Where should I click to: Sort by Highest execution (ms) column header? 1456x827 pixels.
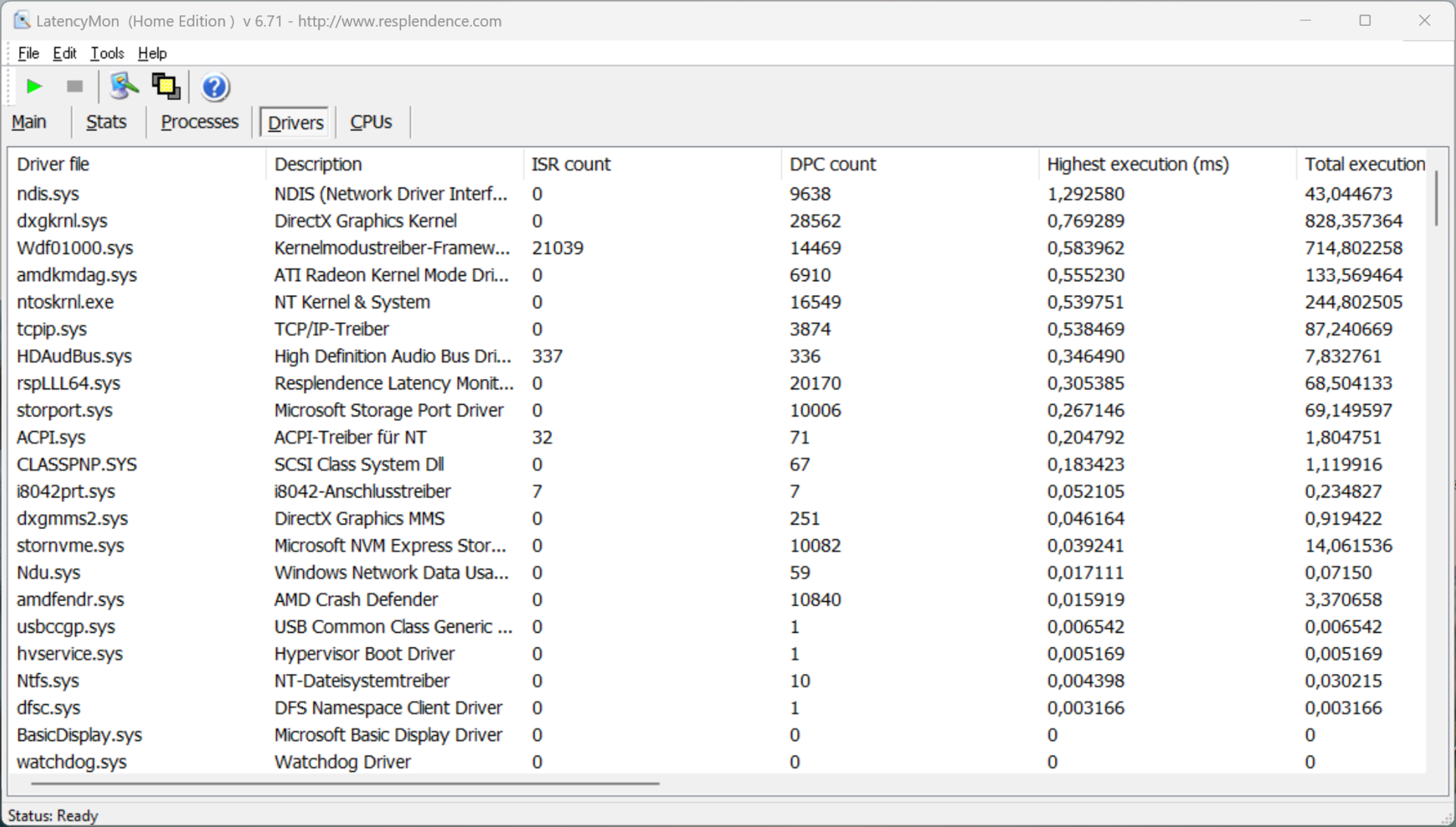point(1137,164)
